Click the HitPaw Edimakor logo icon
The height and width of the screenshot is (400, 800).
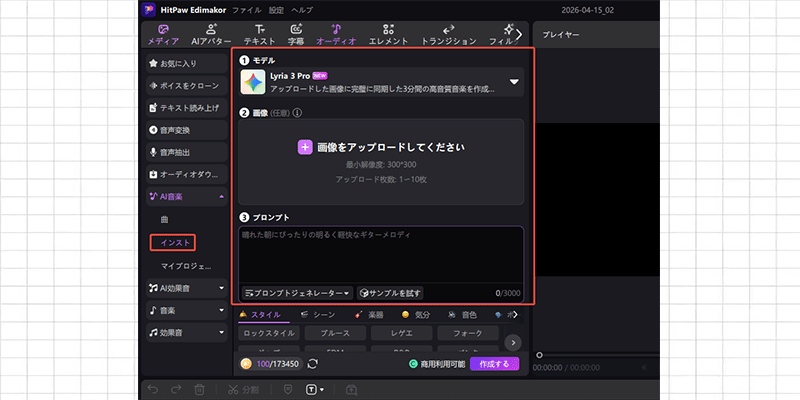pyautogui.click(x=148, y=10)
